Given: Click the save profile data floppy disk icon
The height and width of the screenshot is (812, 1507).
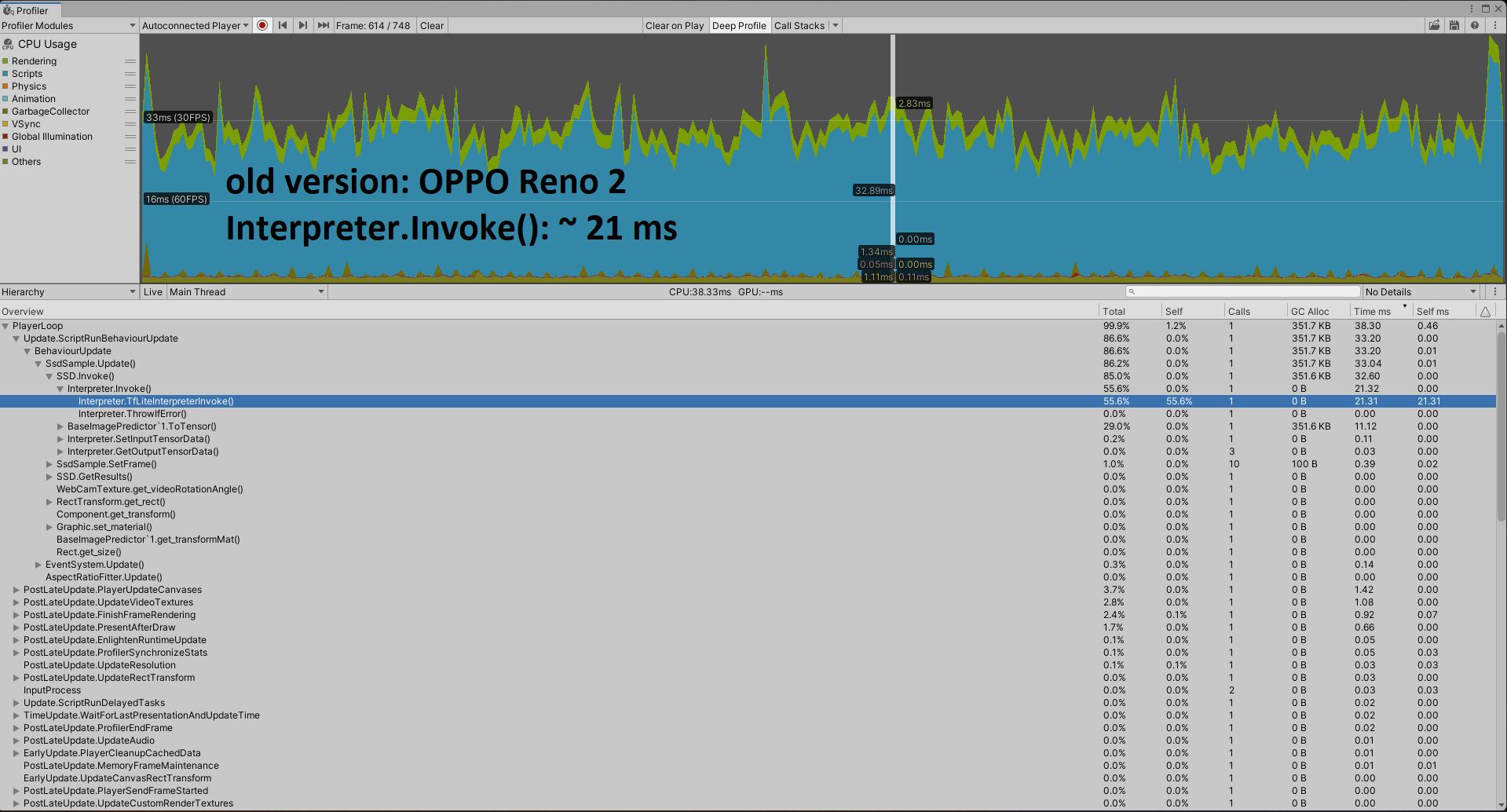Looking at the screenshot, I should click(x=1454, y=24).
